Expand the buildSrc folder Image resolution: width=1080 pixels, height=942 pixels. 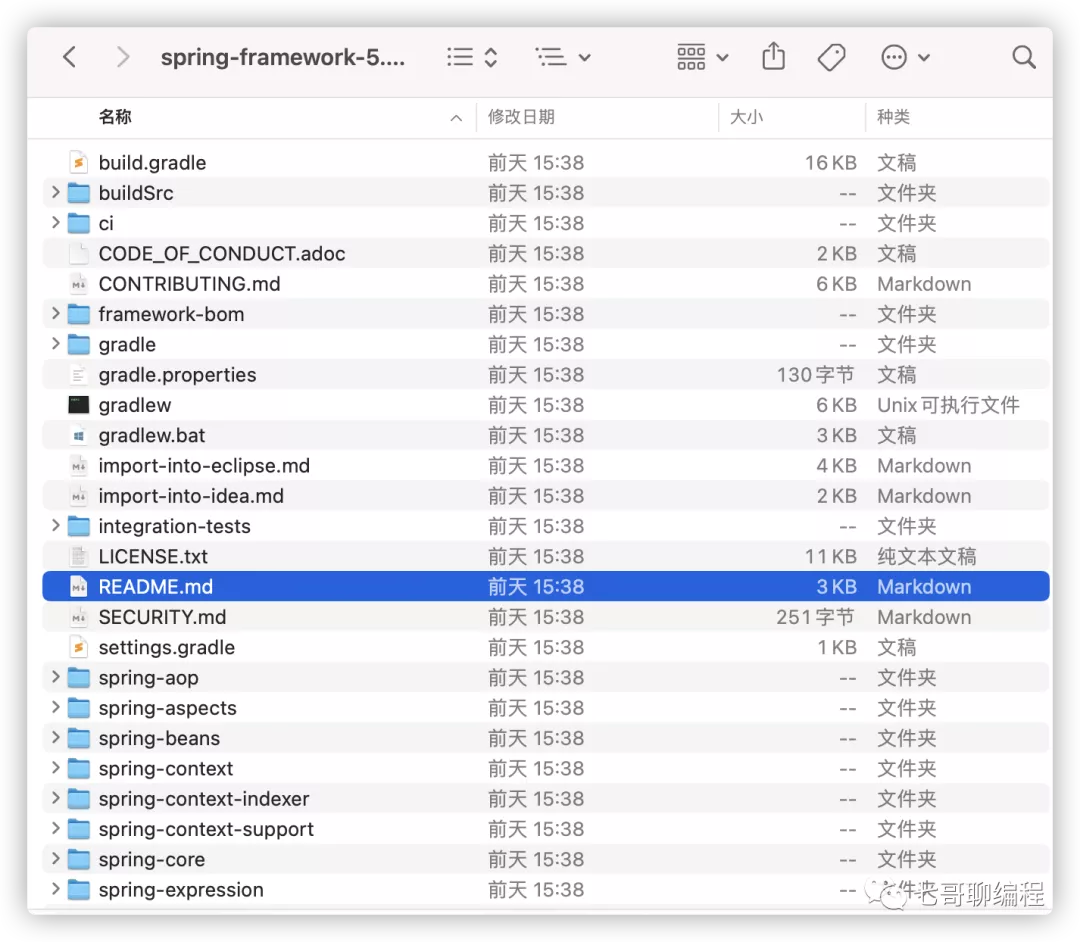(x=56, y=192)
